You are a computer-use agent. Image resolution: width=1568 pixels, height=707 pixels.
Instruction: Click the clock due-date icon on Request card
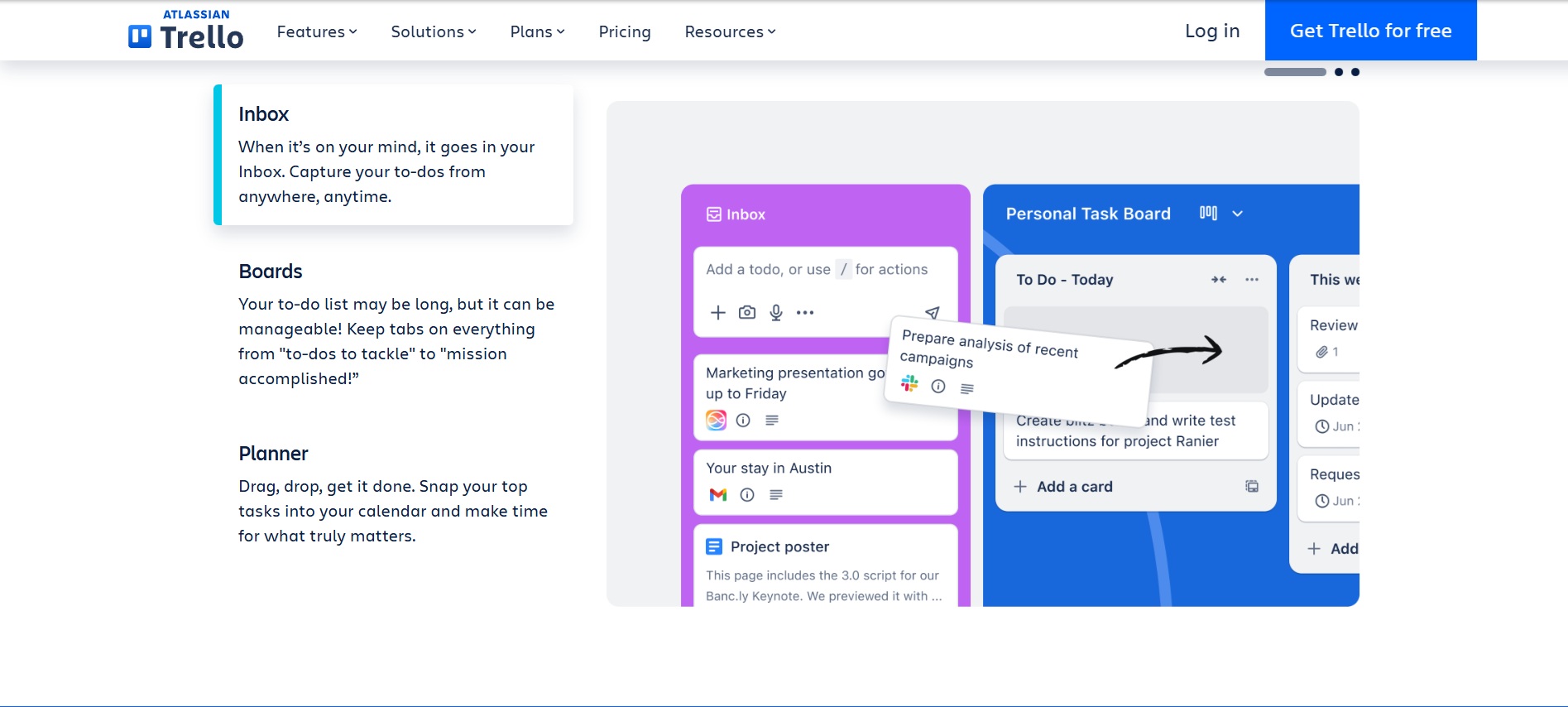click(1322, 501)
